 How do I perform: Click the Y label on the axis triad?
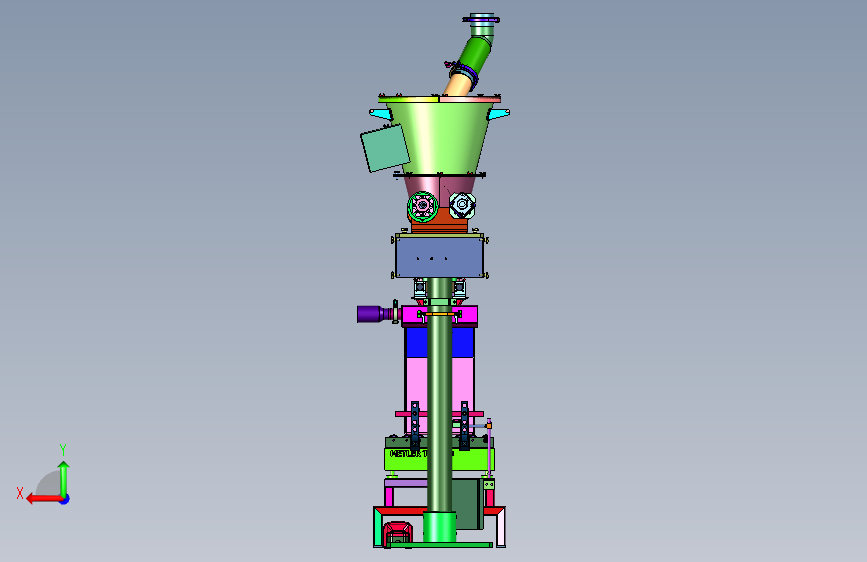click(x=63, y=449)
